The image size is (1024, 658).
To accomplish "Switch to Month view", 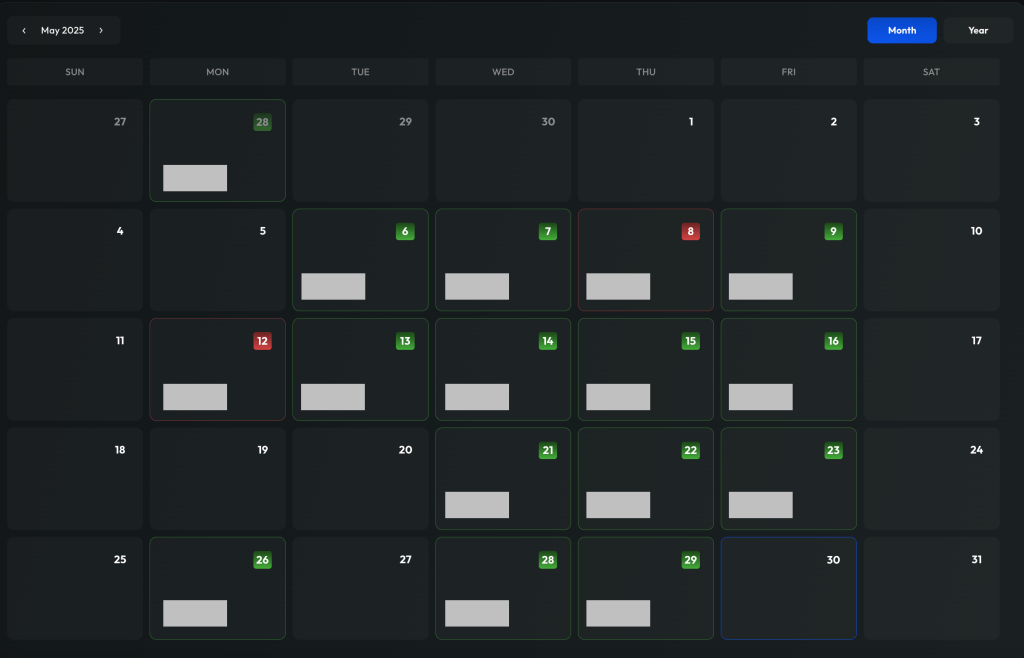I will [901, 31].
